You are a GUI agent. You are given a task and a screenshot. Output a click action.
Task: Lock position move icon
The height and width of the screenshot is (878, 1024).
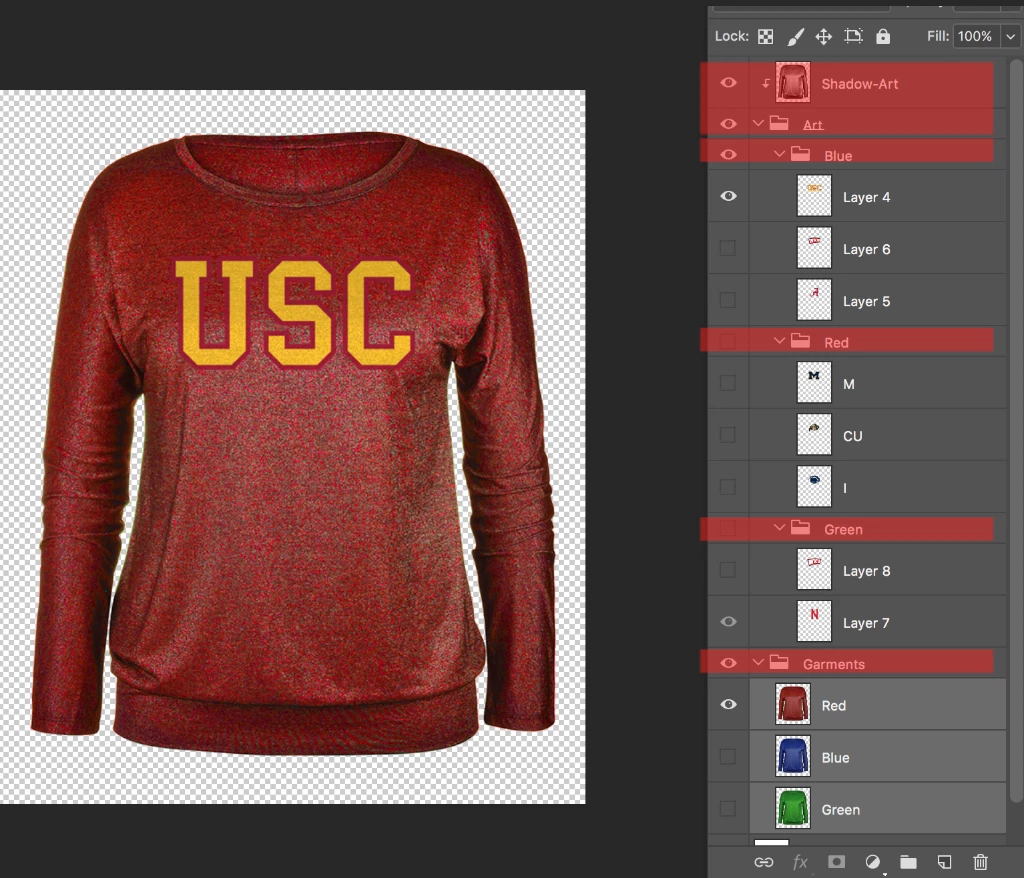[824, 37]
